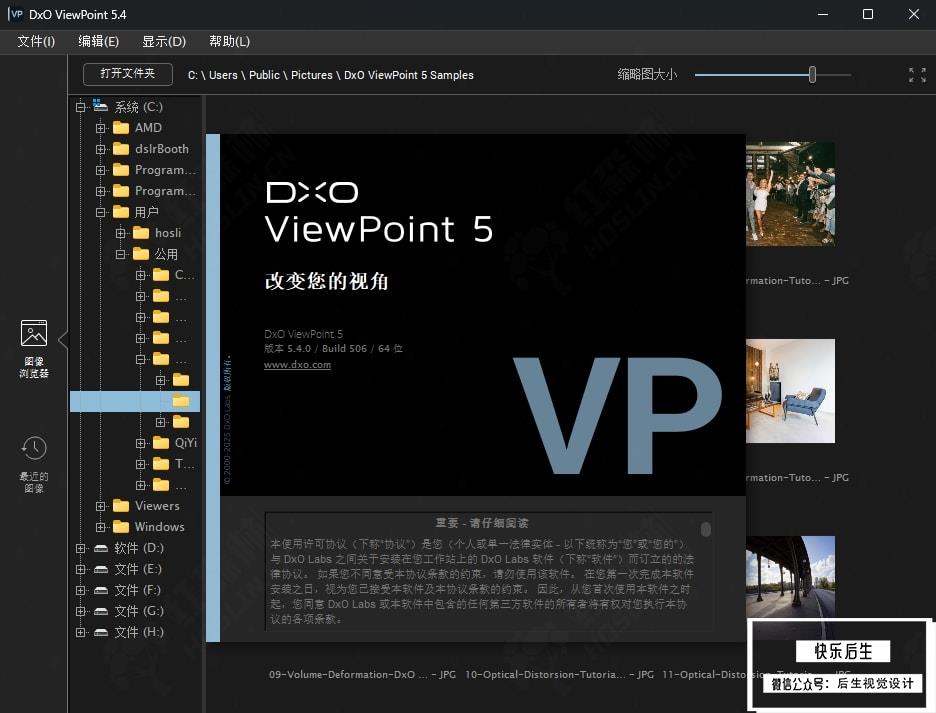This screenshot has height=713, width=936.
Task: Close the DxO ViewPoint 5.4 window
Action: (x=914, y=14)
